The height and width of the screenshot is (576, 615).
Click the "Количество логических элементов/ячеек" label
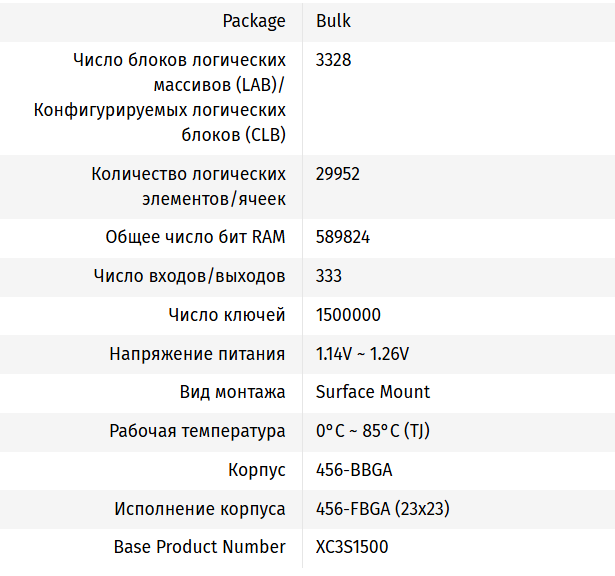188,186
